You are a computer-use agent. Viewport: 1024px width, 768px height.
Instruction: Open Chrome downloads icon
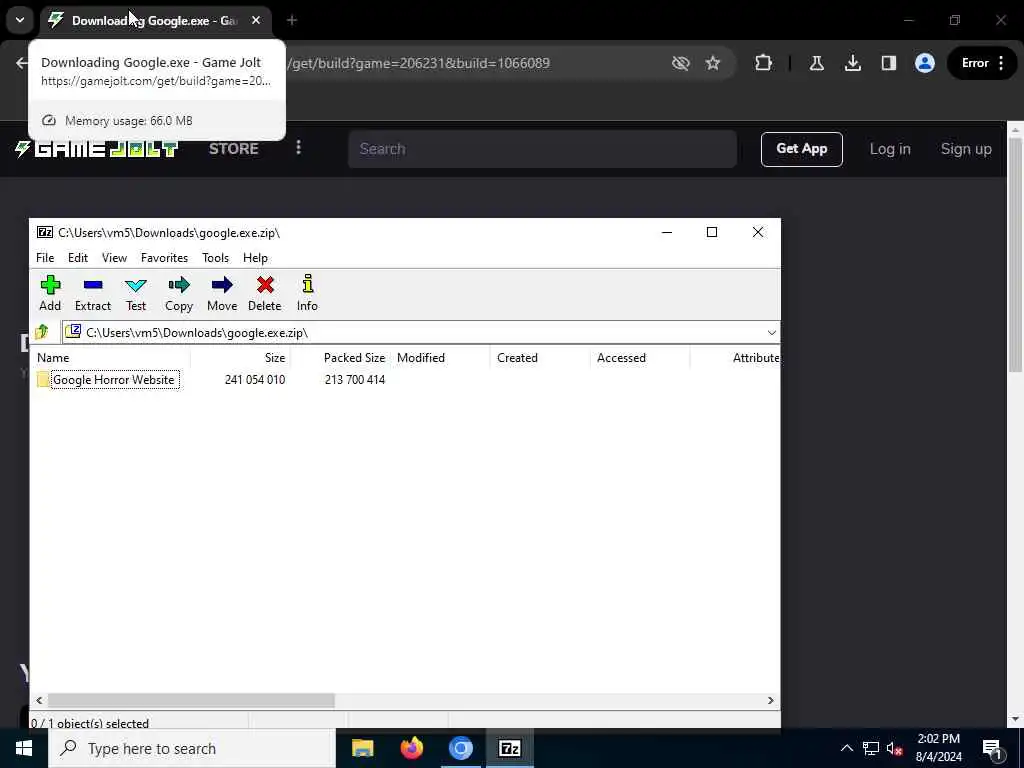tap(852, 63)
